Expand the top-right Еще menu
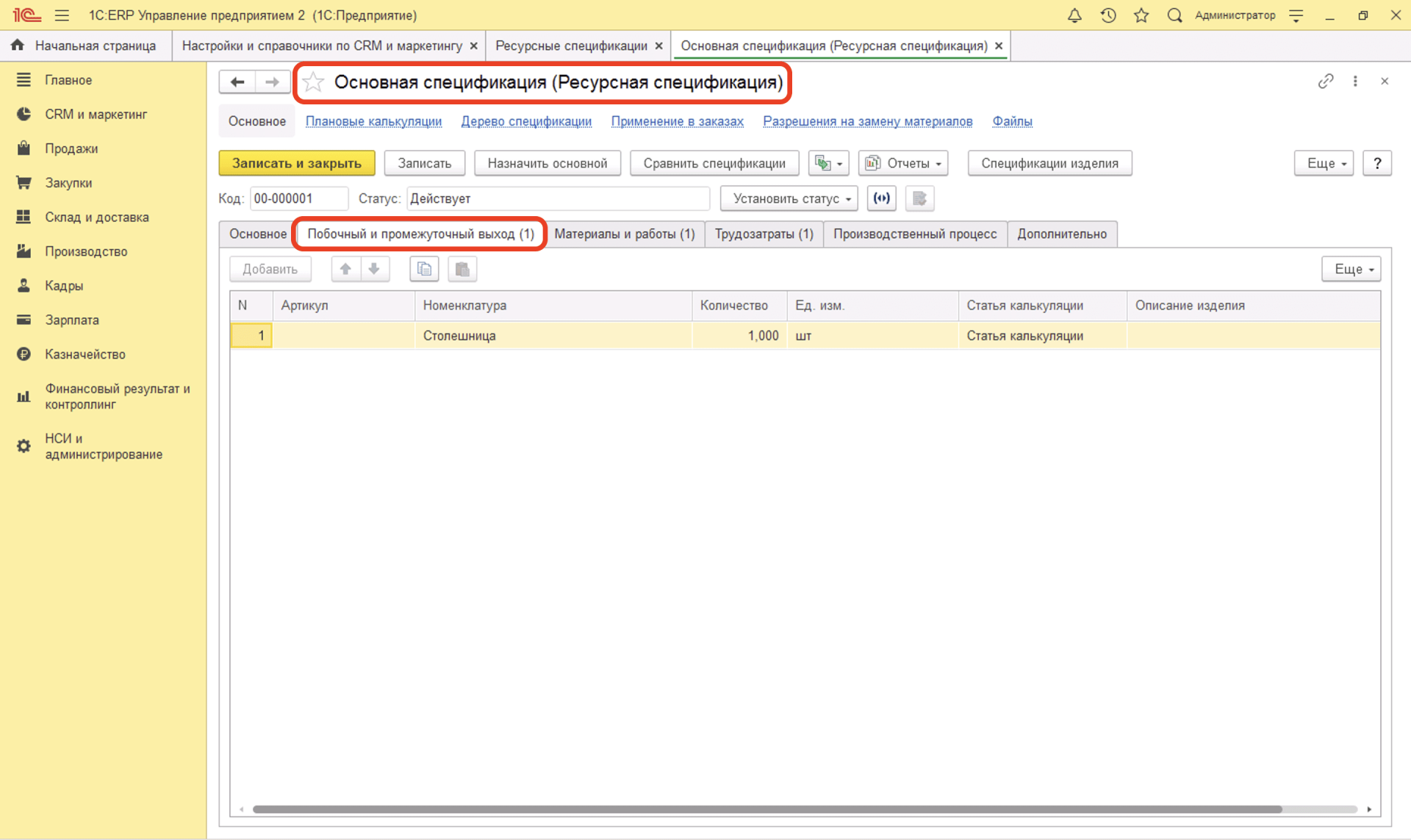Screen dimensions: 1411x840 click(x=1323, y=163)
